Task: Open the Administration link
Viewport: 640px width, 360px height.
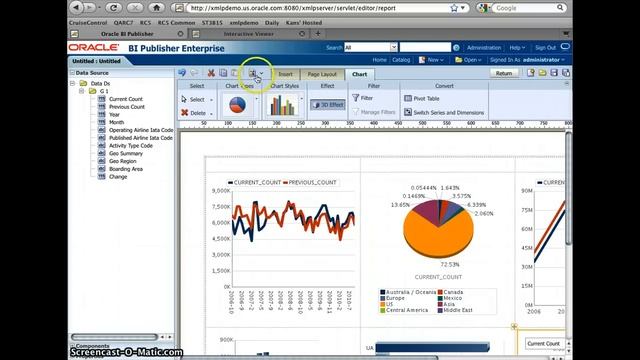Action: 484,48
